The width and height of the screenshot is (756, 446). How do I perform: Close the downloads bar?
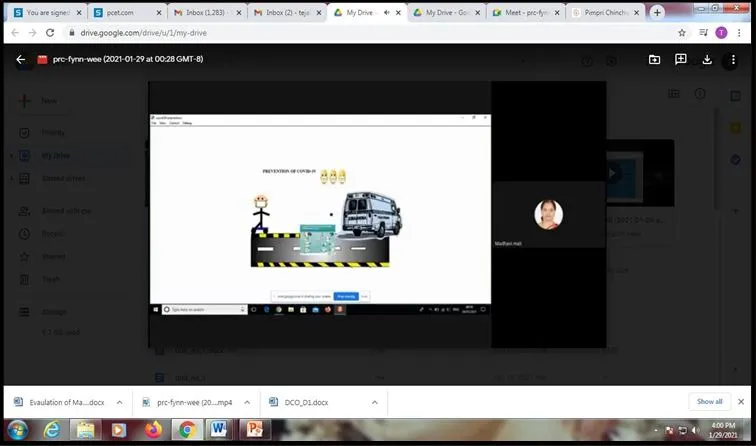pos(741,401)
